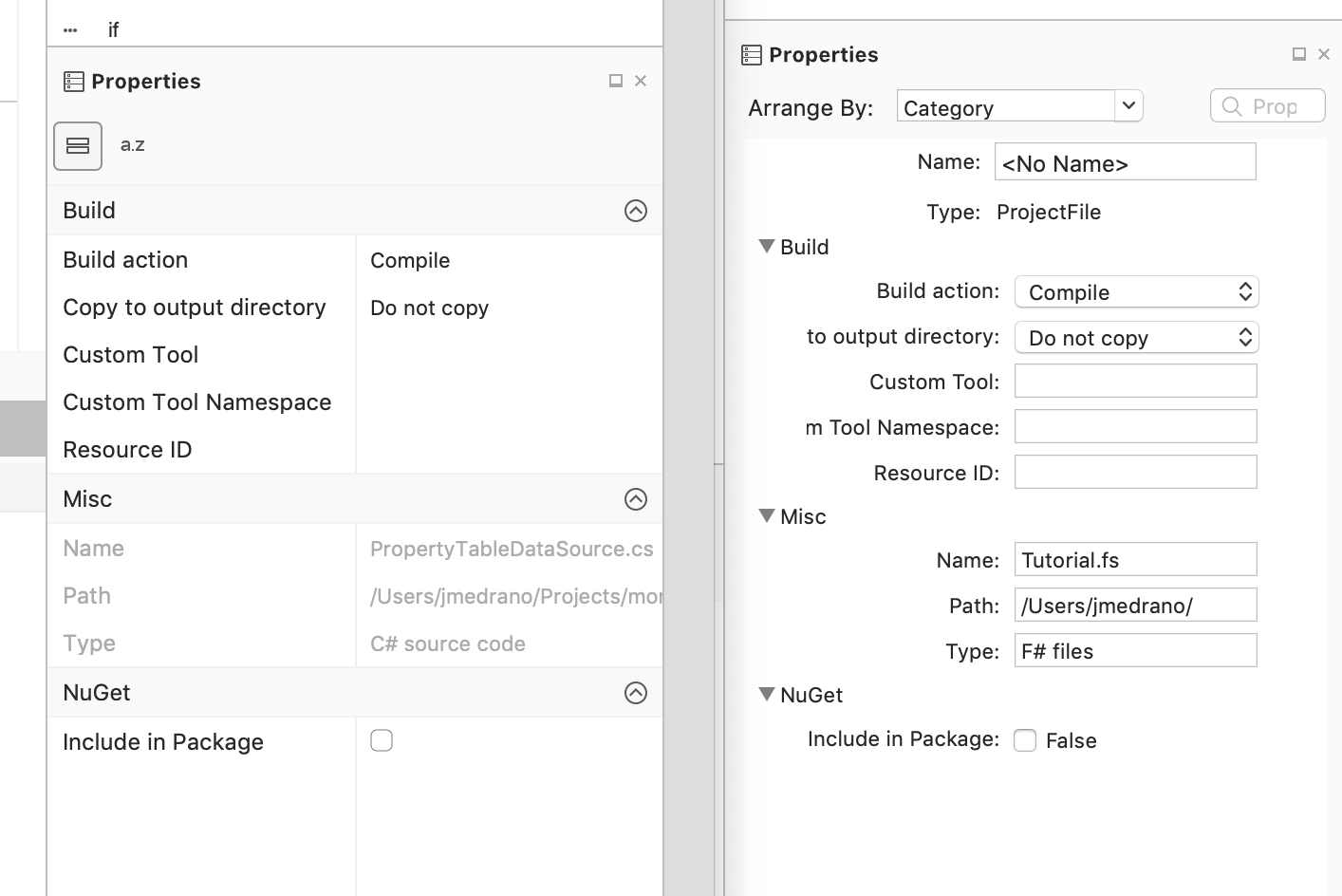Image resolution: width=1342 pixels, height=896 pixels.
Task: Collapse the NuGet section in the left panel
Action: pyautogui.click(x=635, y=692)
